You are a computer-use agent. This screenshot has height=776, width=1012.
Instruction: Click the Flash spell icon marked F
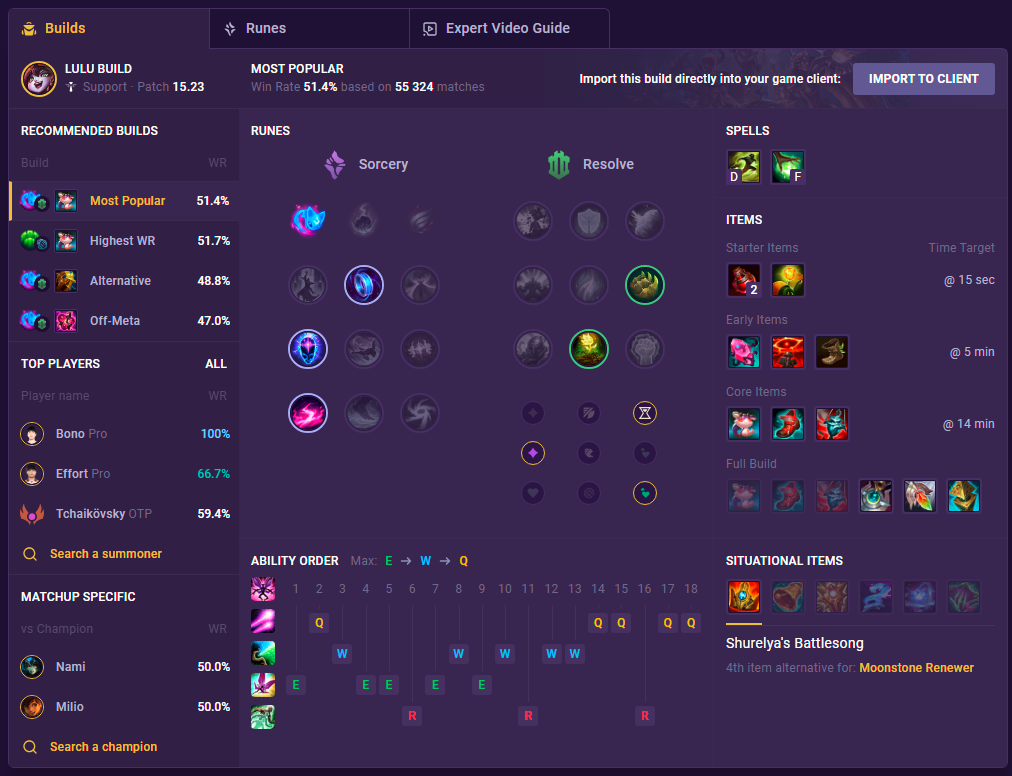pyautogui.click(x=787, y=167)
